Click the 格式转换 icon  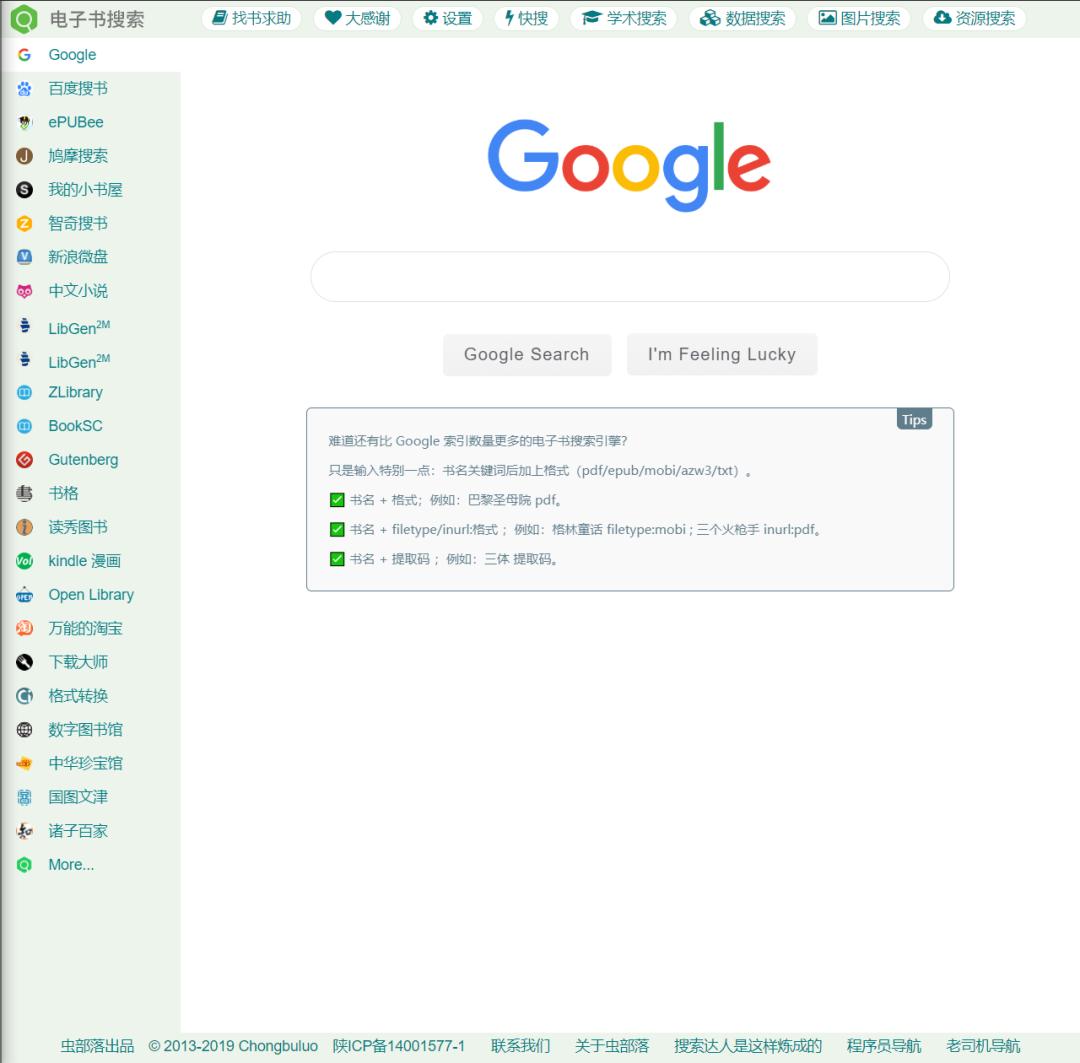point(24,696)
